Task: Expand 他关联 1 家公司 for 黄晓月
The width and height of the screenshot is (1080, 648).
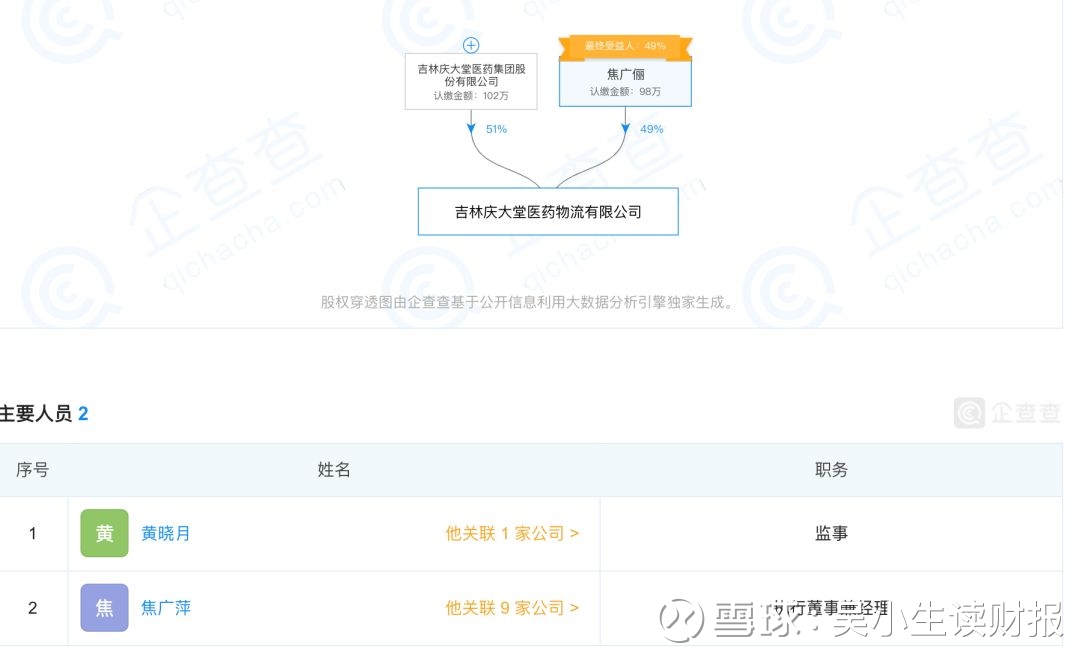Action: 512,533
